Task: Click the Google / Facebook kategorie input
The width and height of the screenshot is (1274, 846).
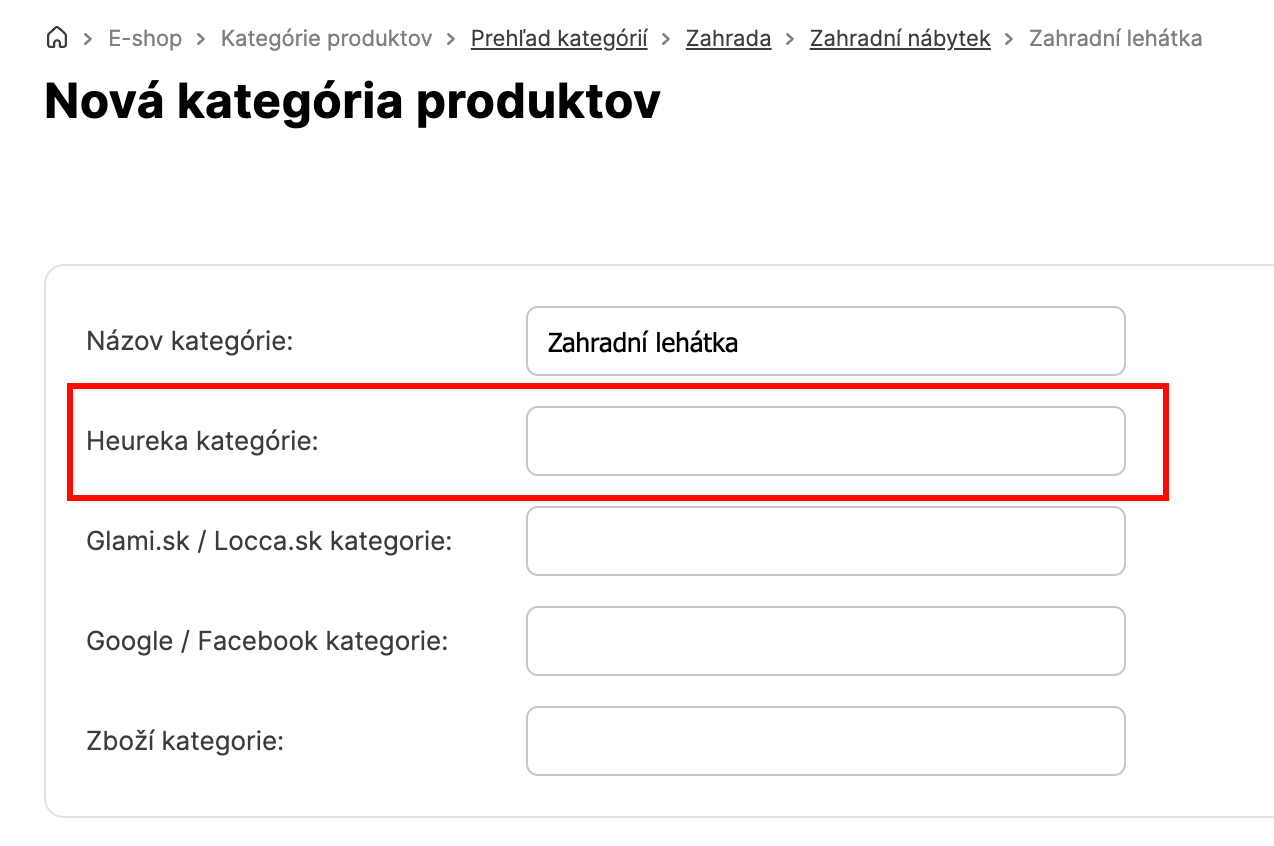Action: (x=825, y=641)
